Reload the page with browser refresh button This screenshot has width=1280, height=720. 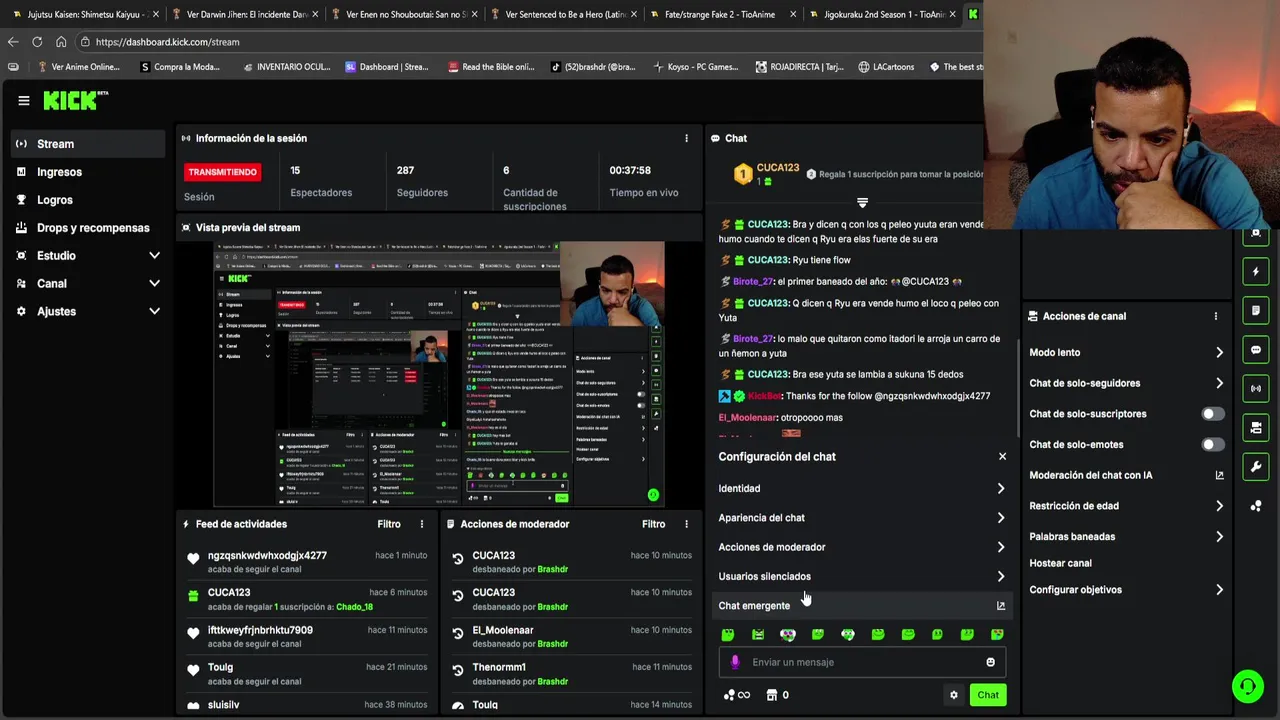click(37, 42)
